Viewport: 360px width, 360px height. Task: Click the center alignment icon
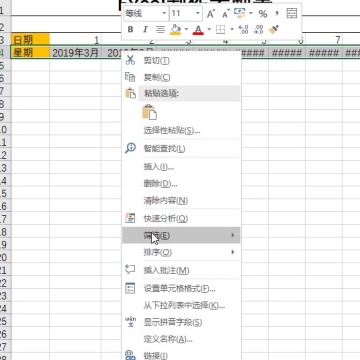coord(160,30)
